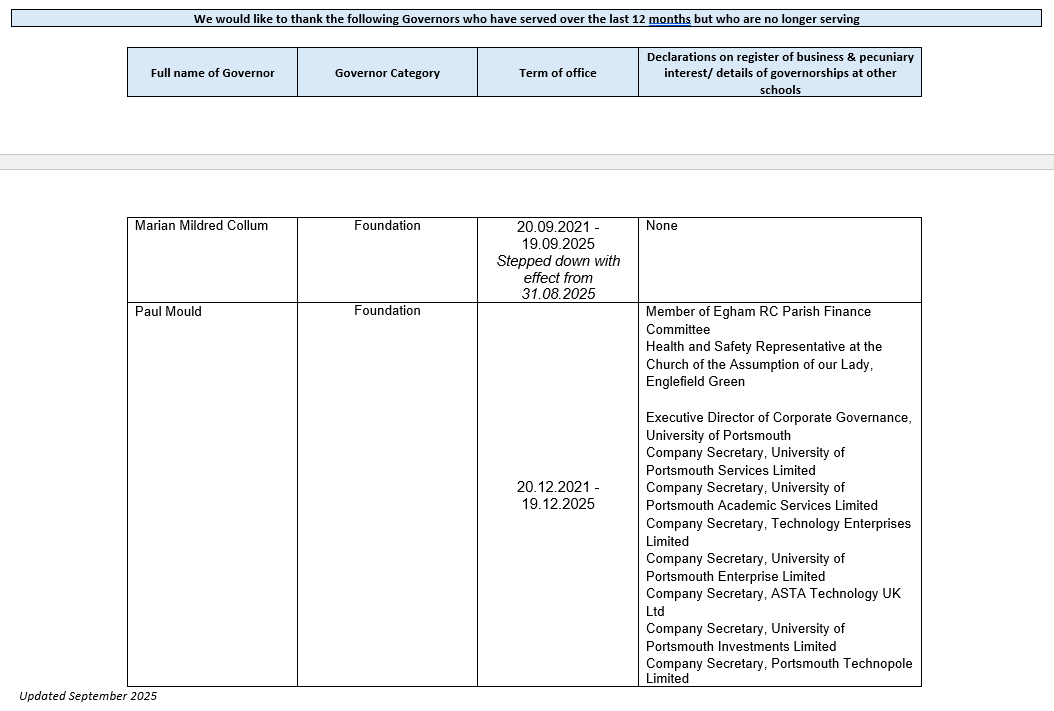Click the italic "Stepped down with effect" note
This screenshot has width=1054, height=711.
tap(557, 277)
